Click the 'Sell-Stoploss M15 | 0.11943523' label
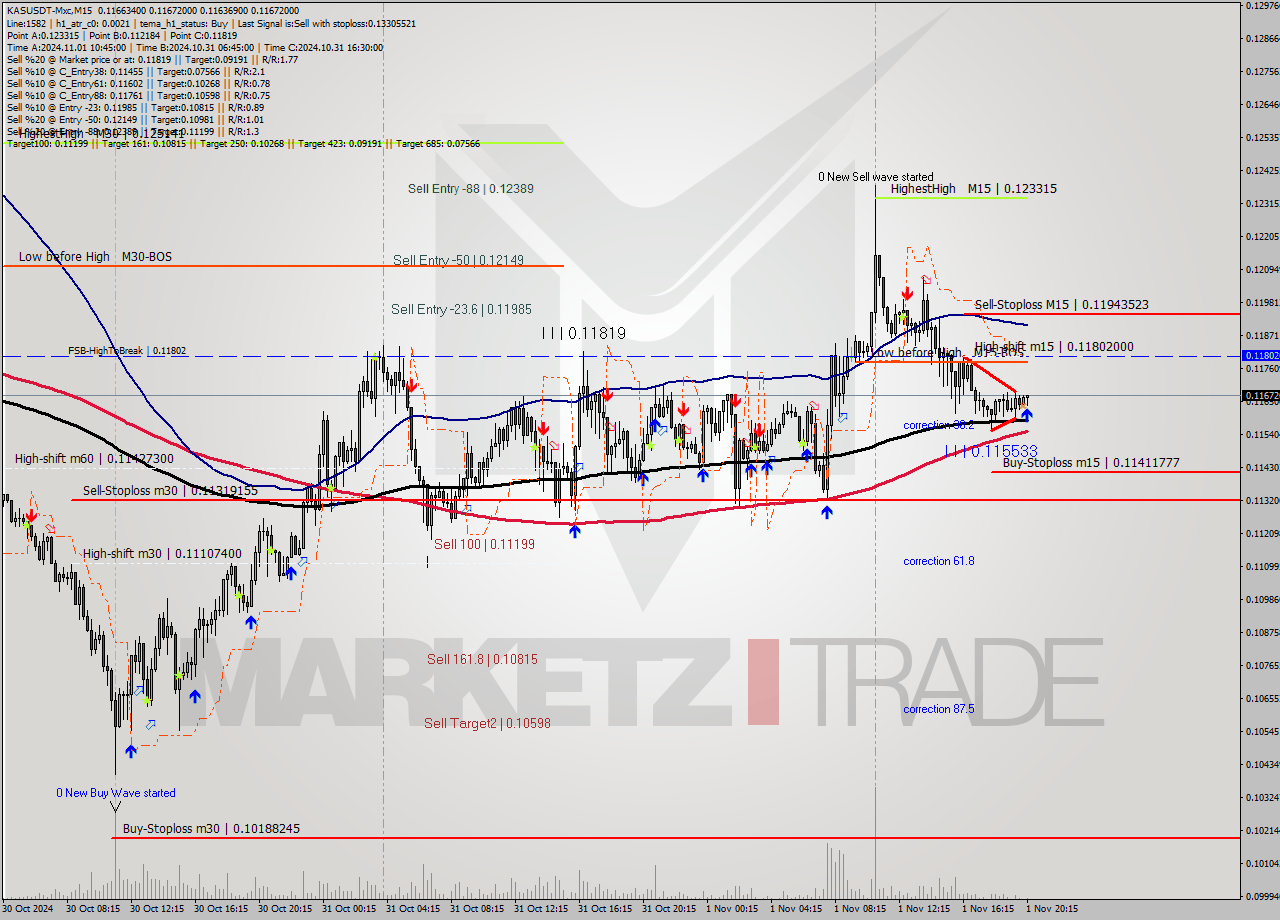Image resolution: width=1280 pixels, height=920 pixels. coord(1061,305)
